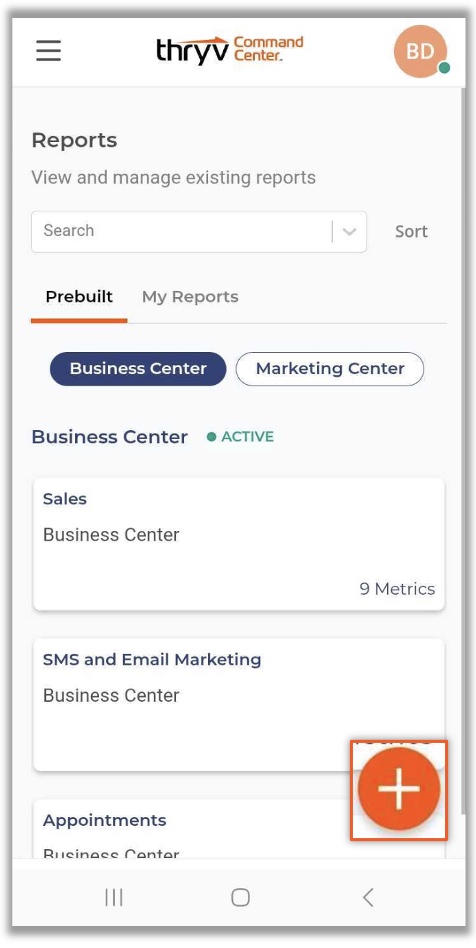This screenshot has width=476, height=948.
Task: Open the SMS and Email Marketing report
Action: (x=239, y=705)
